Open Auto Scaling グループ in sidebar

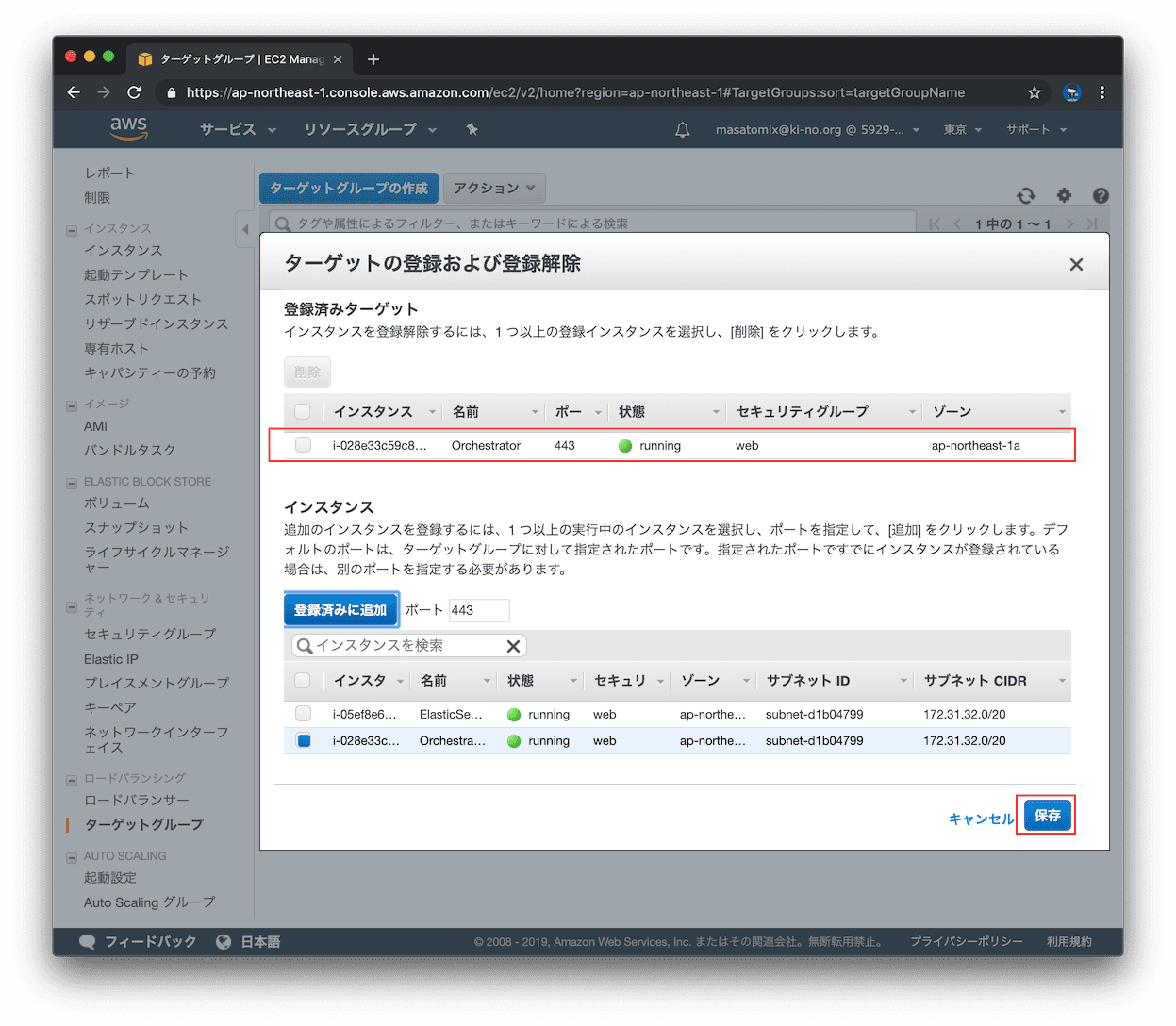tap(149, 902)
